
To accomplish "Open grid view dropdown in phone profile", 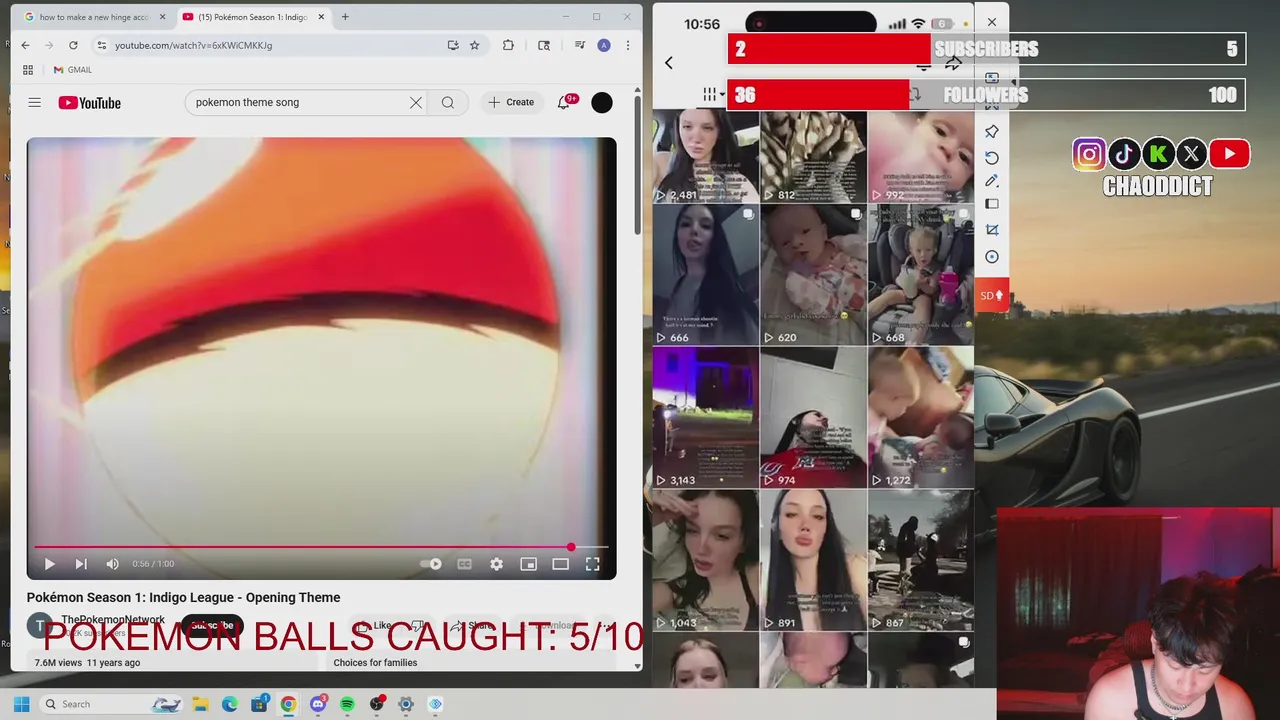I will click(711, 94).
